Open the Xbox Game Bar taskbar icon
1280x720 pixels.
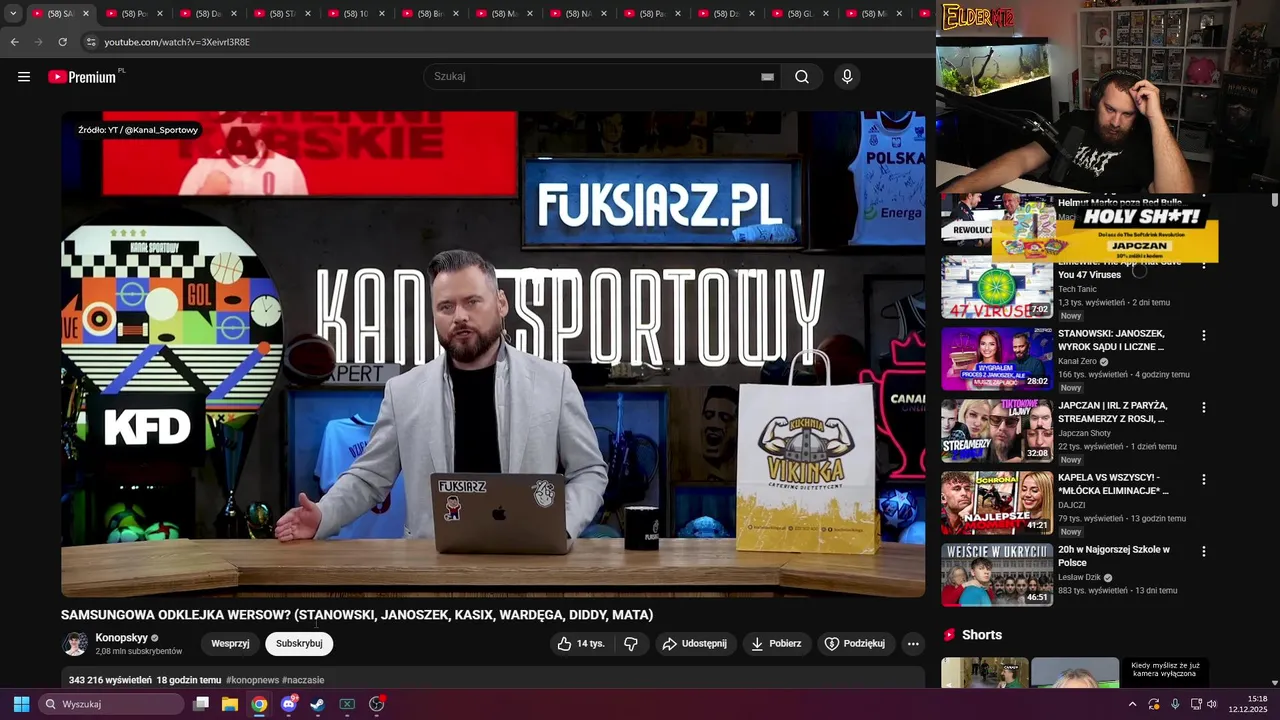[x=347, y=704]
